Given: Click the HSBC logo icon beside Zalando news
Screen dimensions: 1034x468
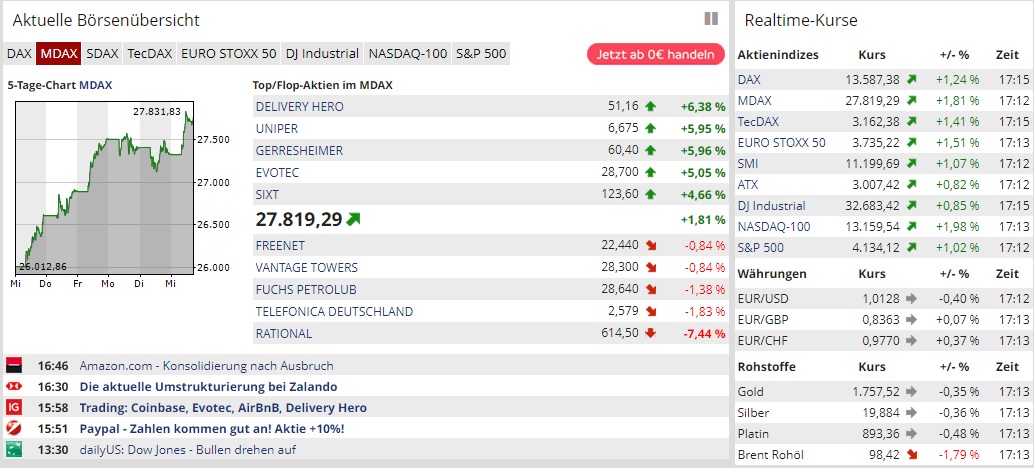Looking at the screenshot, I should [x=14, y=387].
